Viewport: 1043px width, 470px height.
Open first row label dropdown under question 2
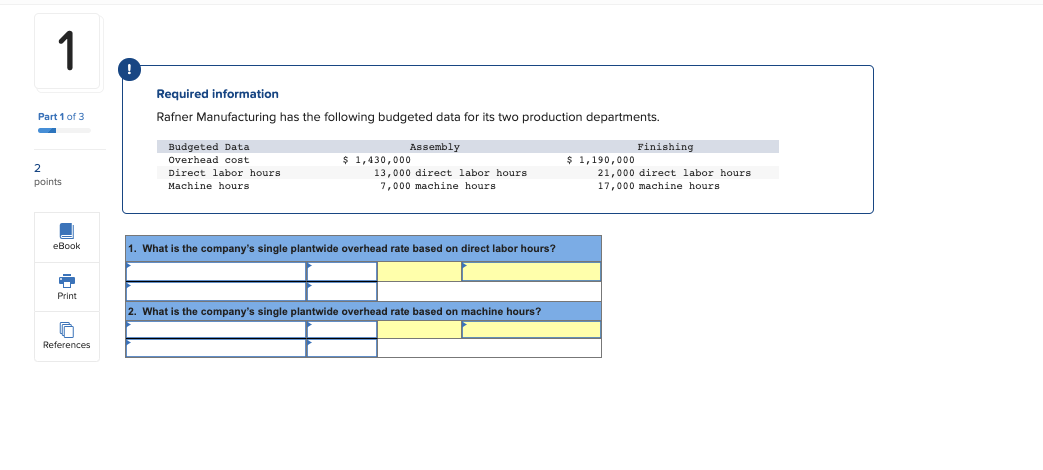point(216,330)
